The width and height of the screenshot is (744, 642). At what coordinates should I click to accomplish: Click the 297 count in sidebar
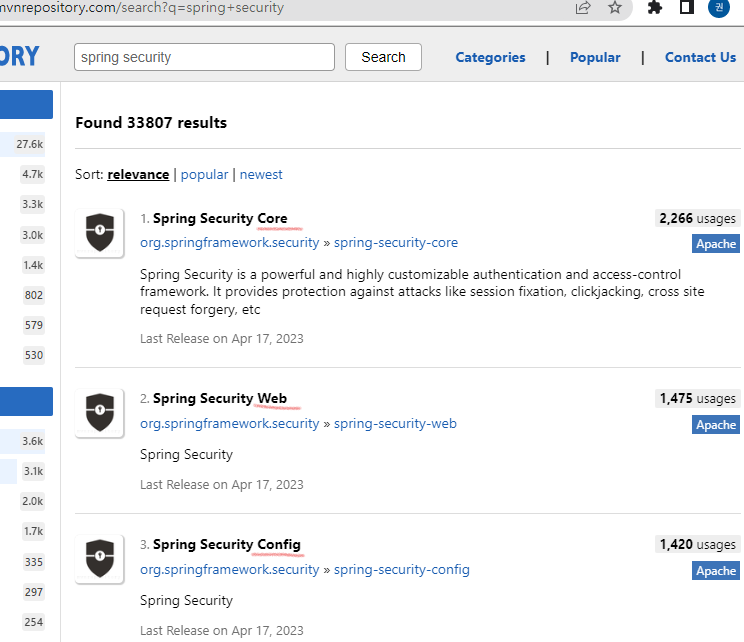click(34, 592)
